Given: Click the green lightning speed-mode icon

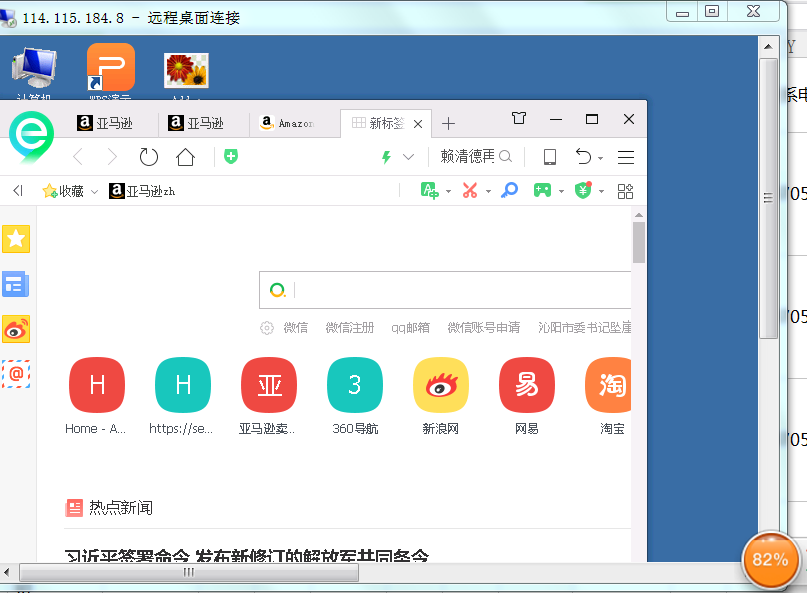Looking at the screenshot, I should coord(386,156).
